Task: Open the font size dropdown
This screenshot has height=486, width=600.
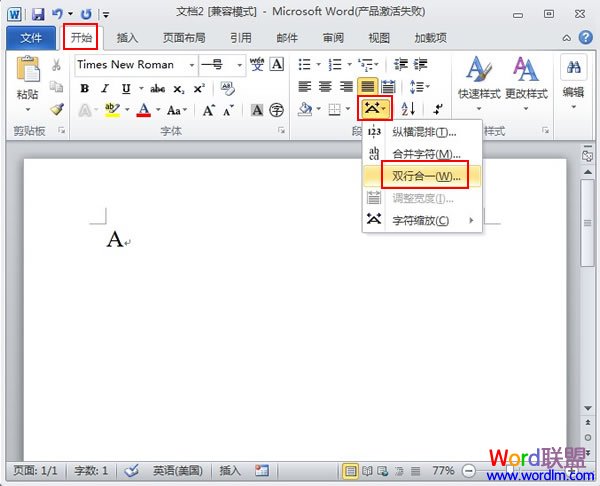Action: pyautogui.click(x=239, y=65)
